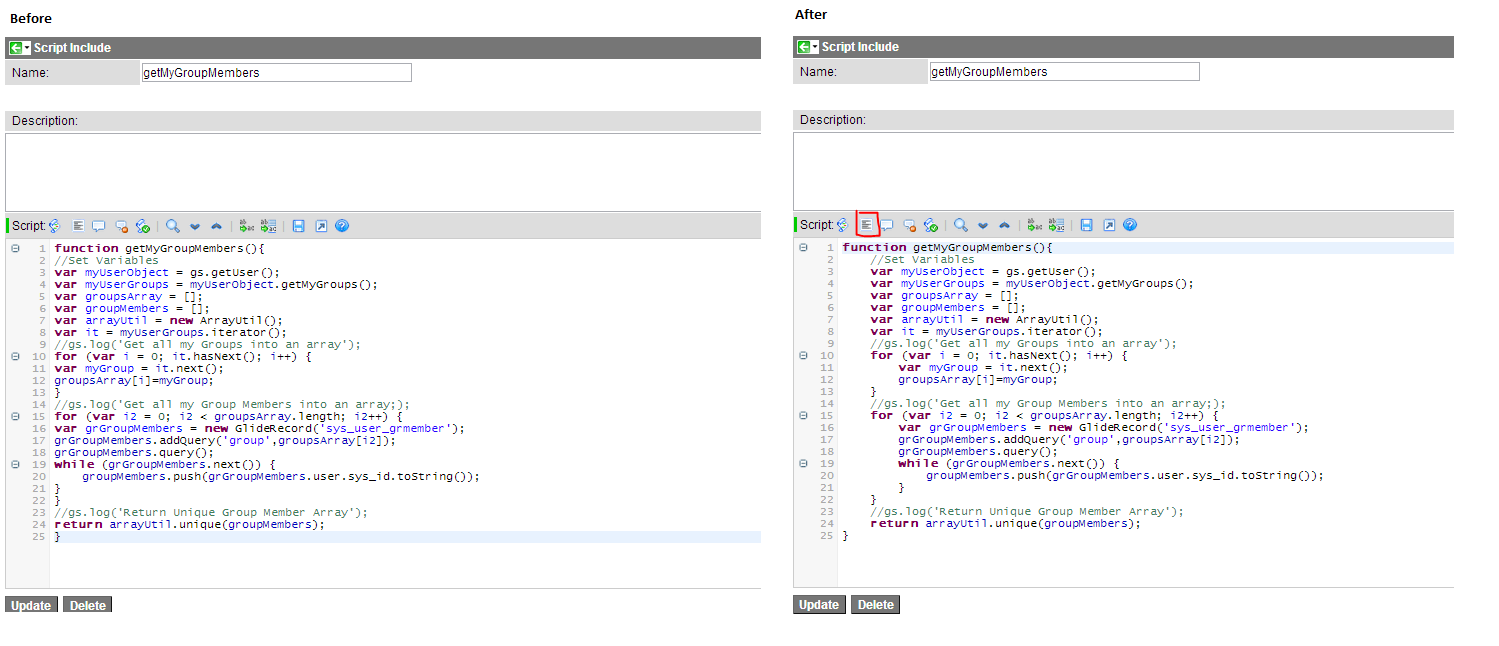1499x646 pixels.
Task: Click line 17 addQuery code in Before panel
Action: tap(226, 440)
